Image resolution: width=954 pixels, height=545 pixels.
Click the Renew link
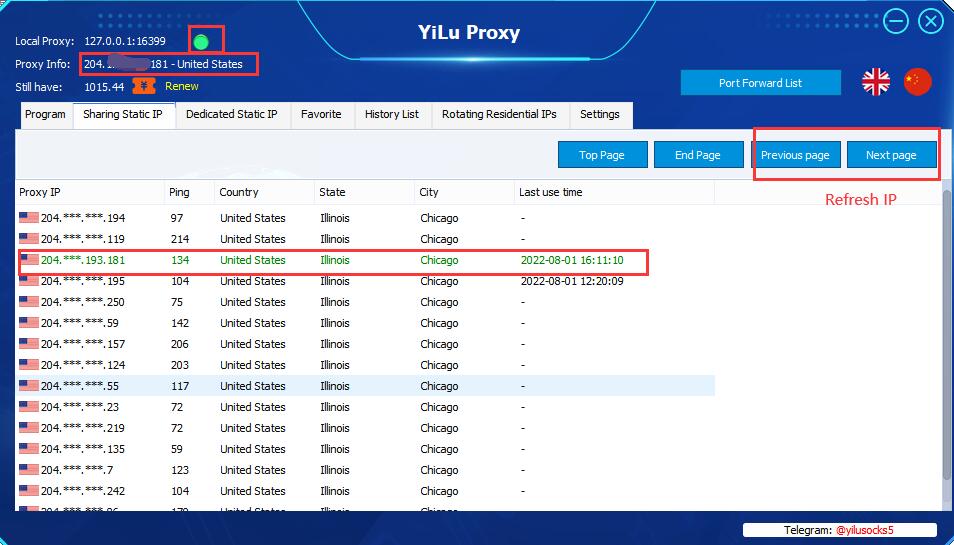pyautogui.click(x=182, y=86)
